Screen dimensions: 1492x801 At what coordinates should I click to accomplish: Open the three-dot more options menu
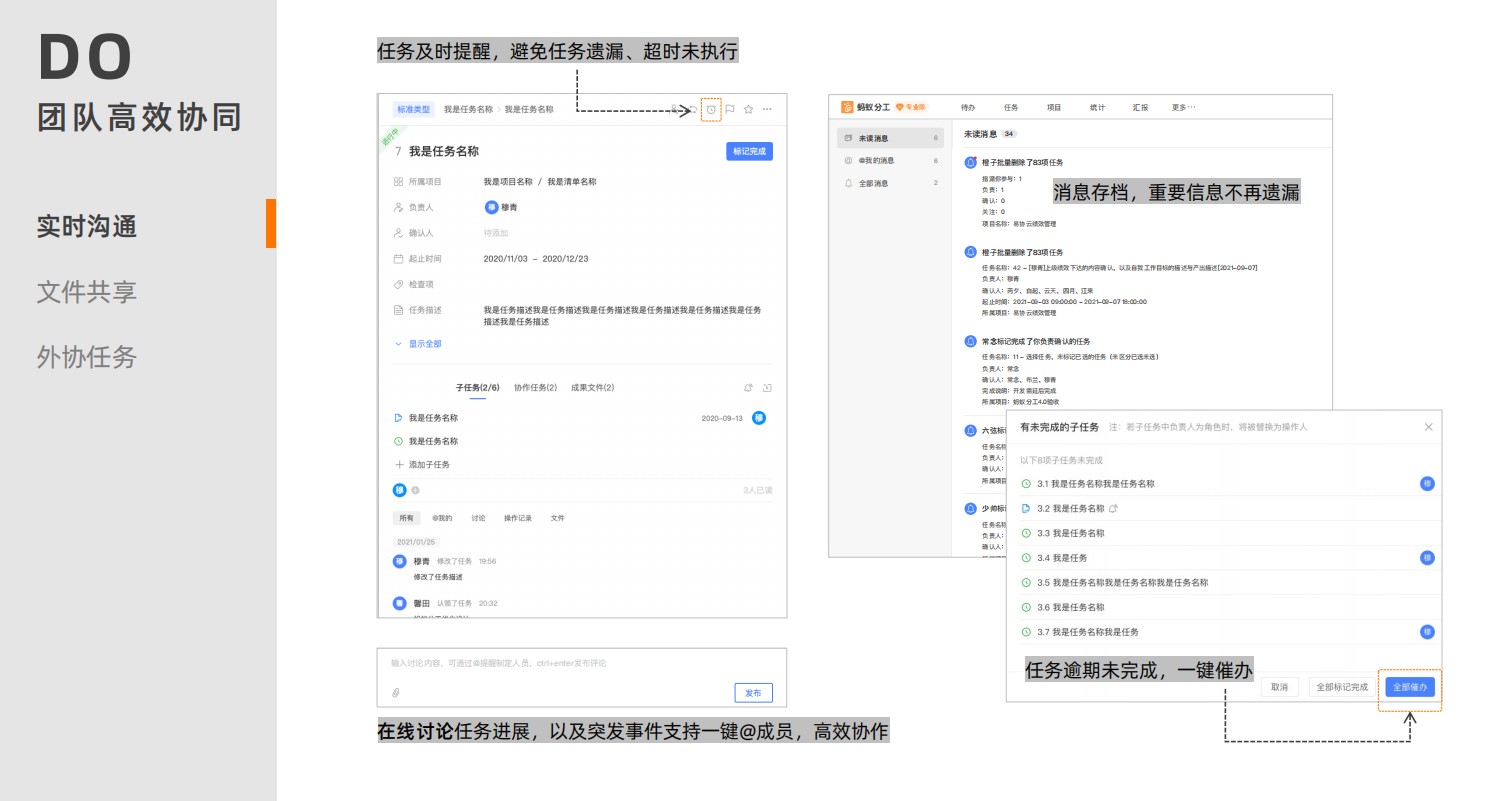767,109
